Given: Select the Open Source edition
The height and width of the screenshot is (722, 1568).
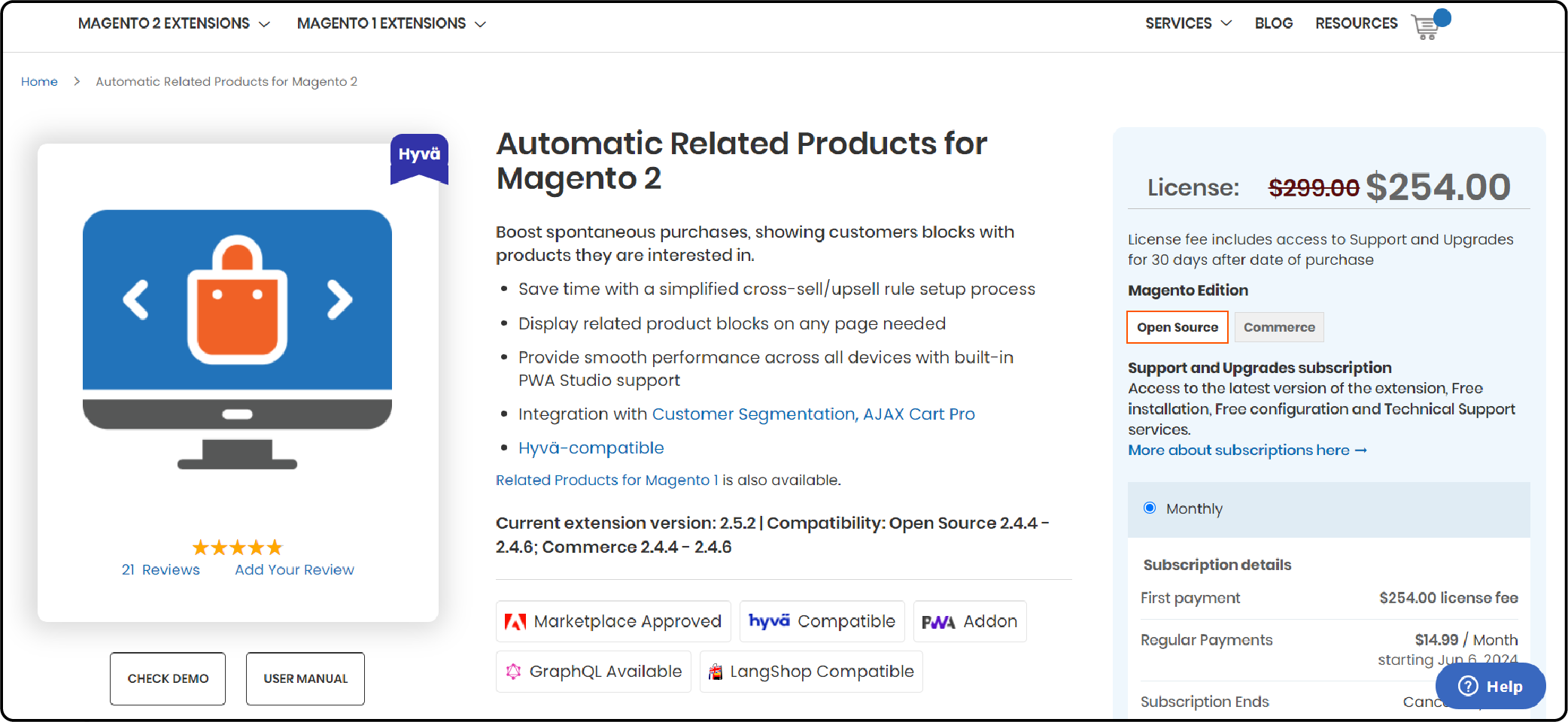Looking at the screenshot, I should [1177, 327].
